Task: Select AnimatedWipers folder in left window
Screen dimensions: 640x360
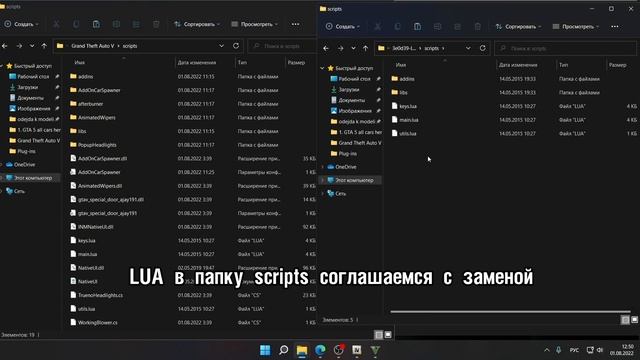Action: tap(97, 118)
